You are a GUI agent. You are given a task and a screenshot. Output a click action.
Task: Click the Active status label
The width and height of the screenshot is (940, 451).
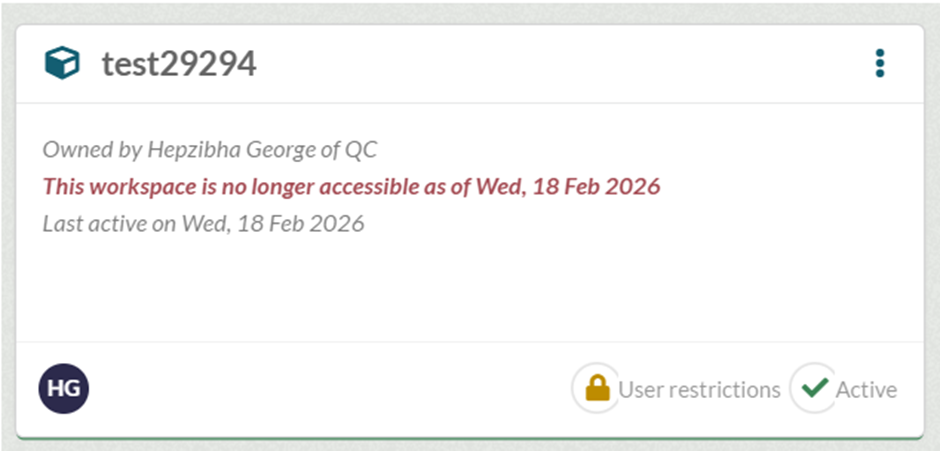click(866, 389)
